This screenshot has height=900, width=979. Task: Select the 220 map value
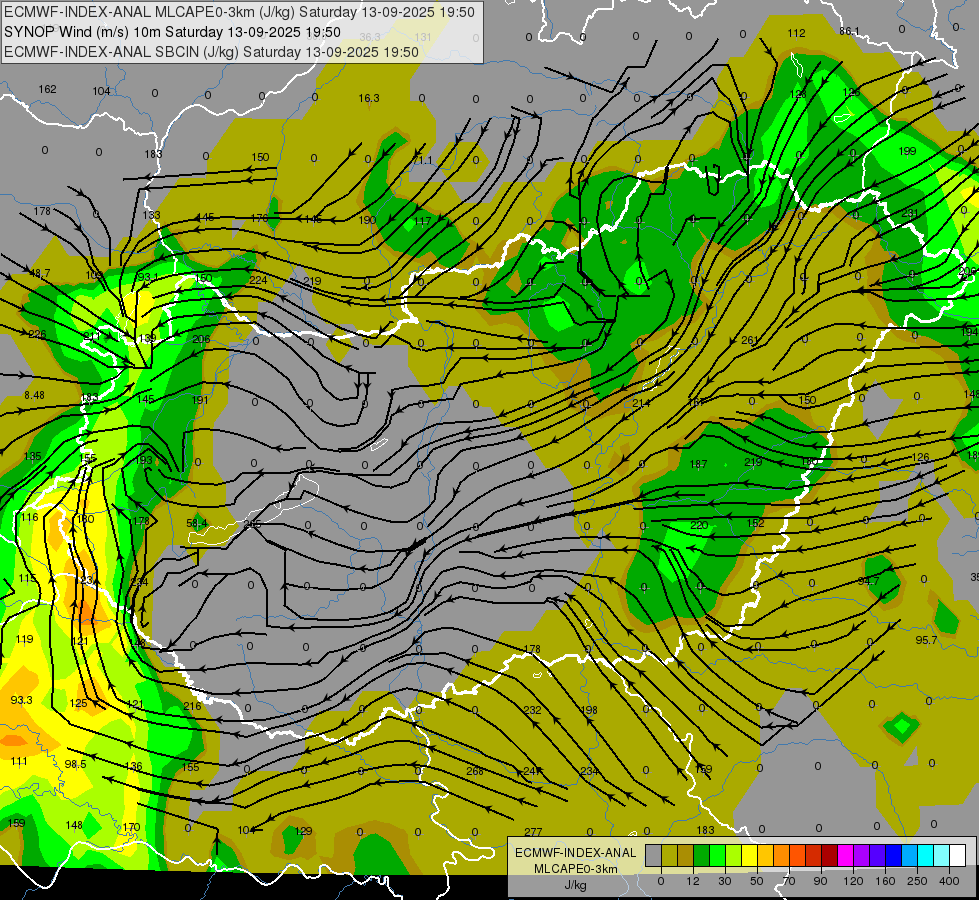pyautogui.click(x=699, y=525)
